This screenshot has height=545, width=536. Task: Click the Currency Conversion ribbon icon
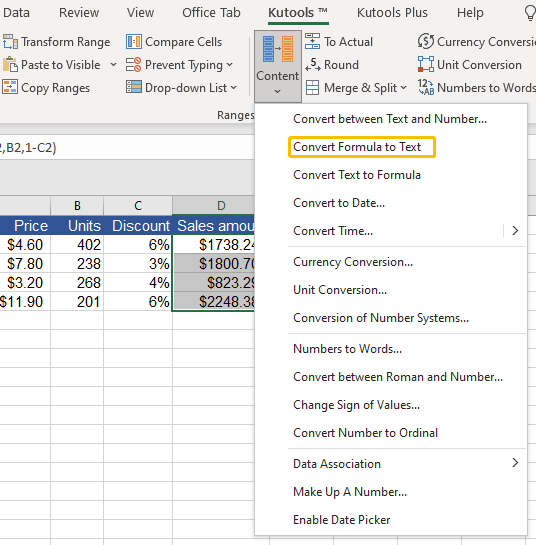[425, 41]
